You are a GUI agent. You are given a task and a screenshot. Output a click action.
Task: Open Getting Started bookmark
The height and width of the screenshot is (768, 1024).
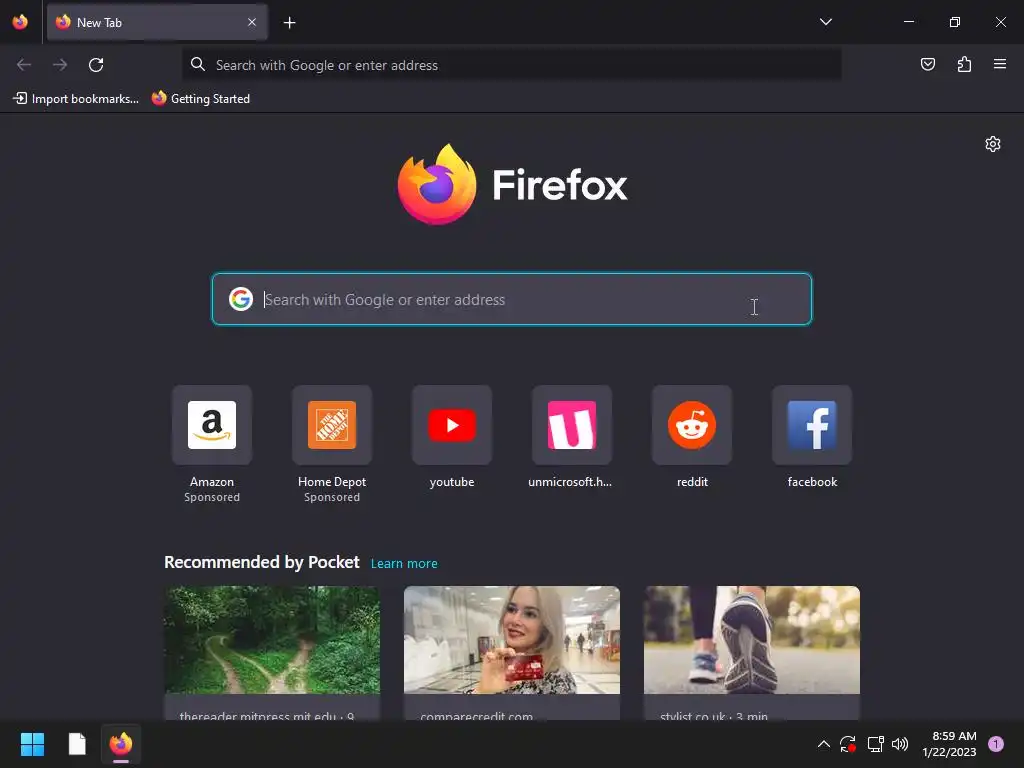click(201, 99)
